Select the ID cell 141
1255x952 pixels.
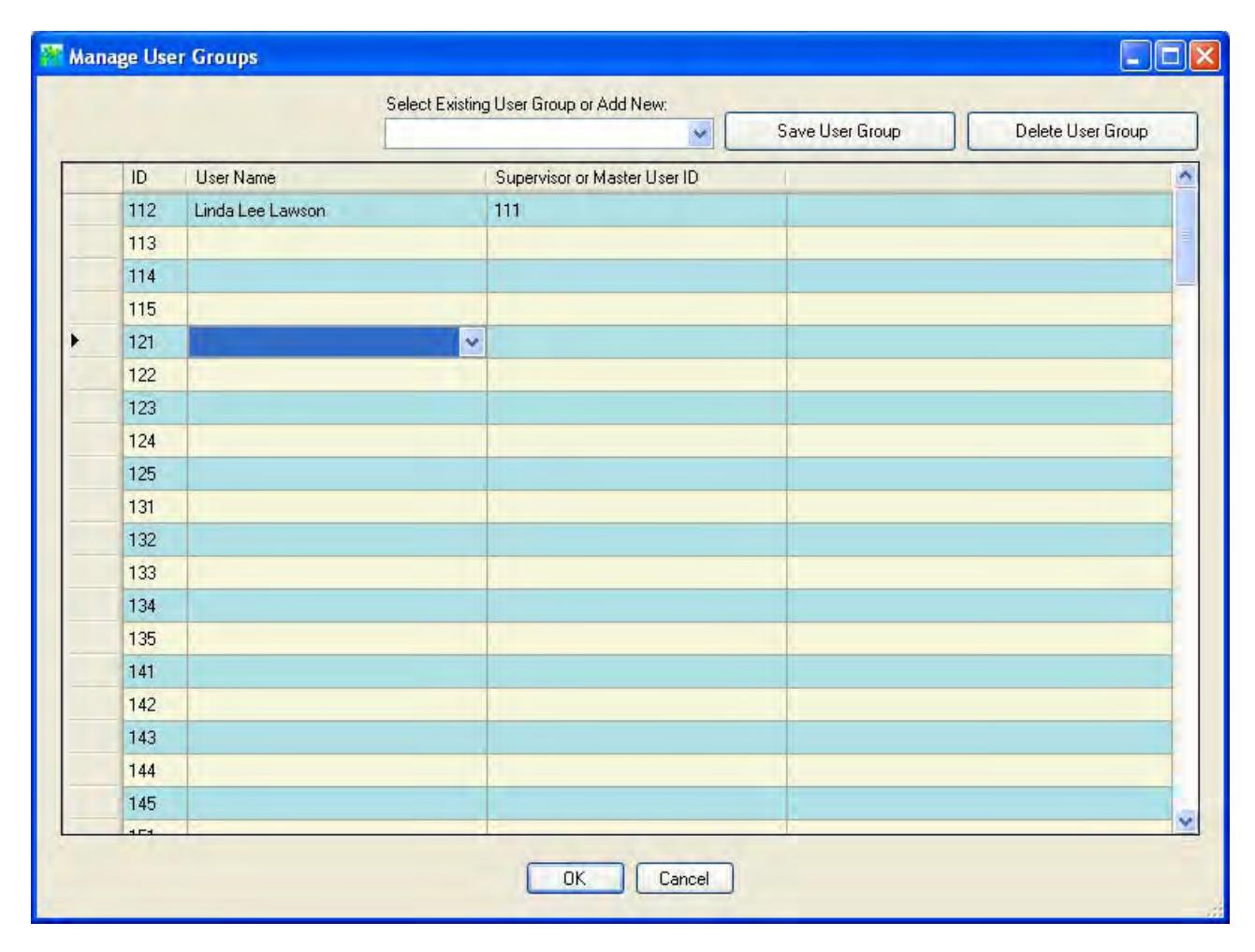tap(155, 672)
